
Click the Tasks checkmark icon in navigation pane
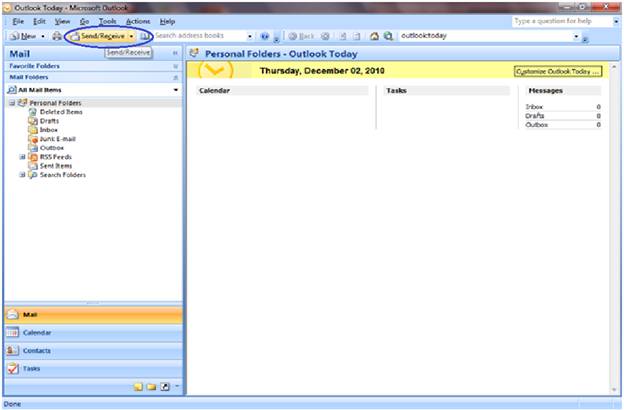12,368
